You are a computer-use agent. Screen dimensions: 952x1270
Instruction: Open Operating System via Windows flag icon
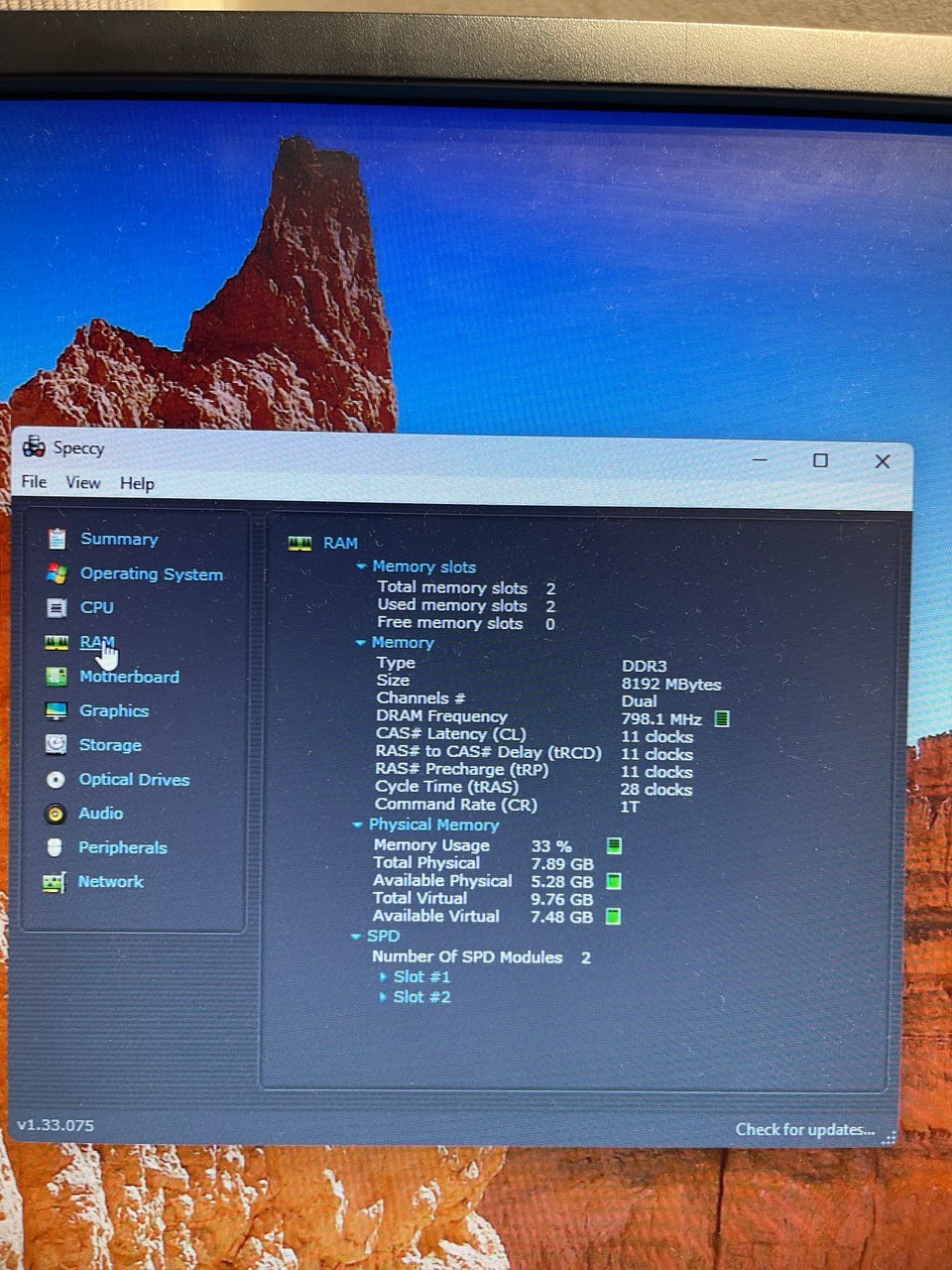click(x=58, y=573)
